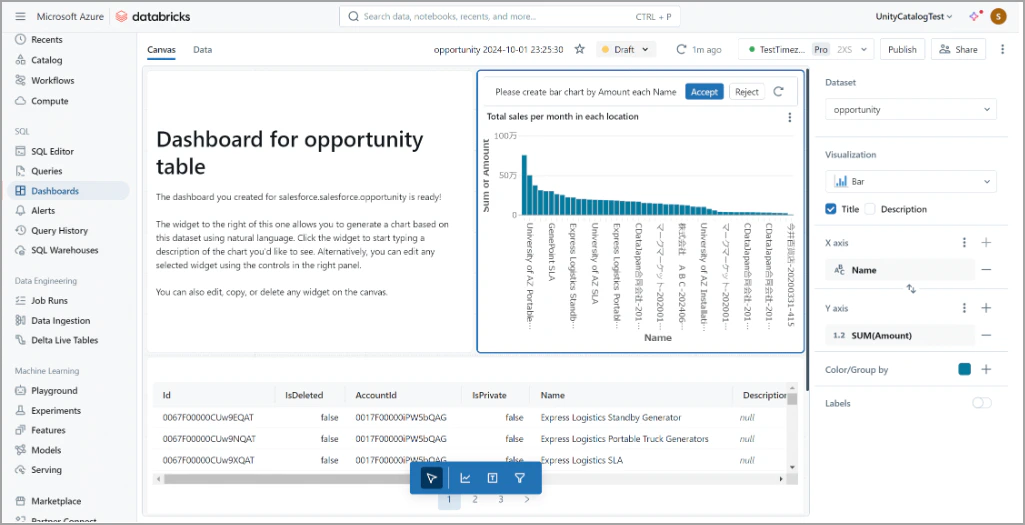Open the chart widget kebab menu

click(790, 117)
